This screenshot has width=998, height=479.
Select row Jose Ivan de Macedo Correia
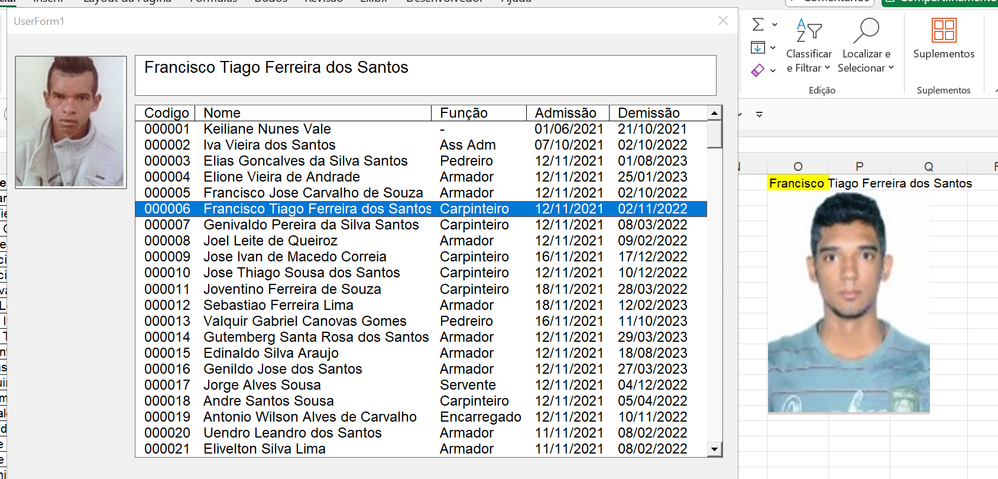421,257
